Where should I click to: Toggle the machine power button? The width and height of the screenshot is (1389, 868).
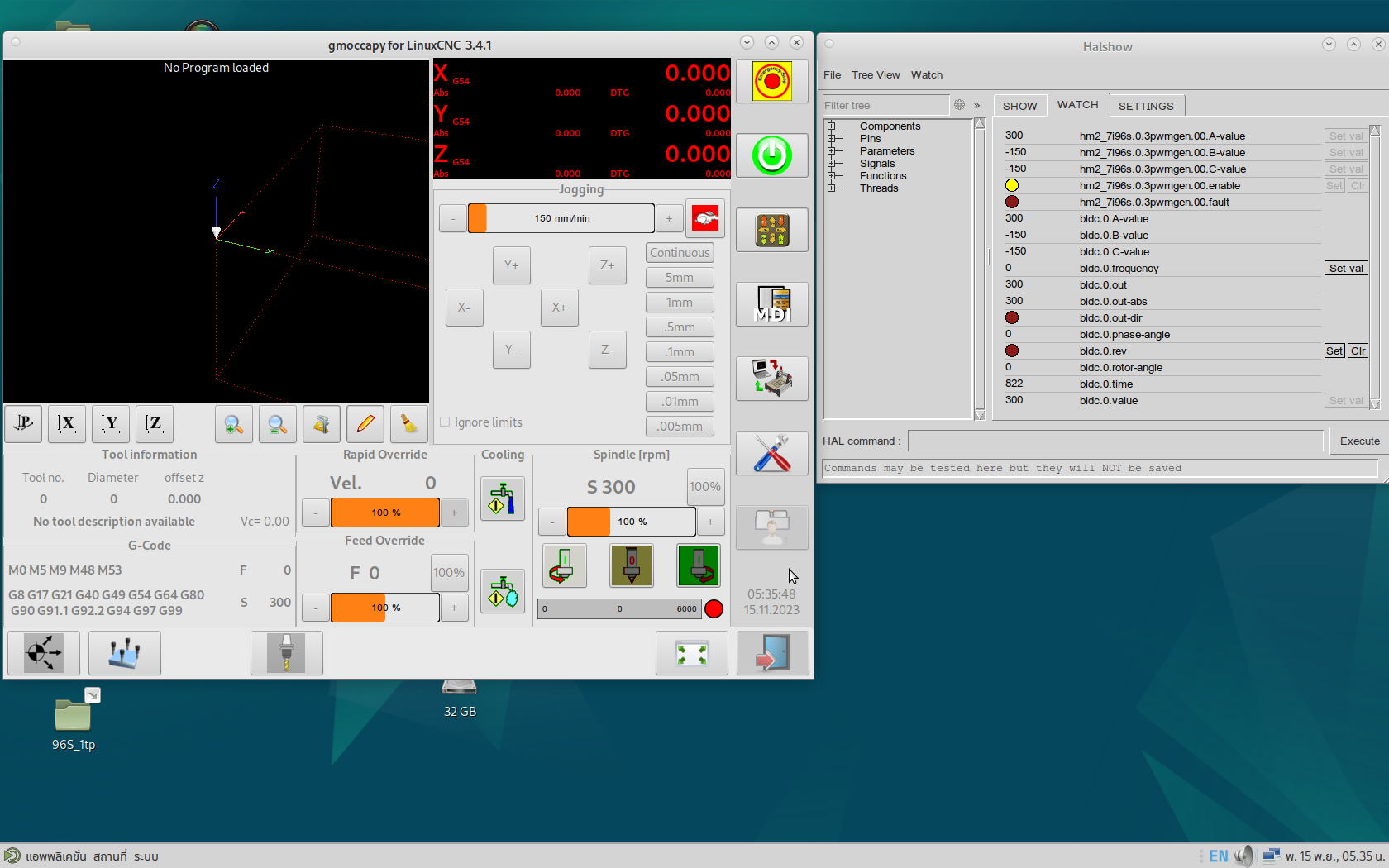(771, 155)
